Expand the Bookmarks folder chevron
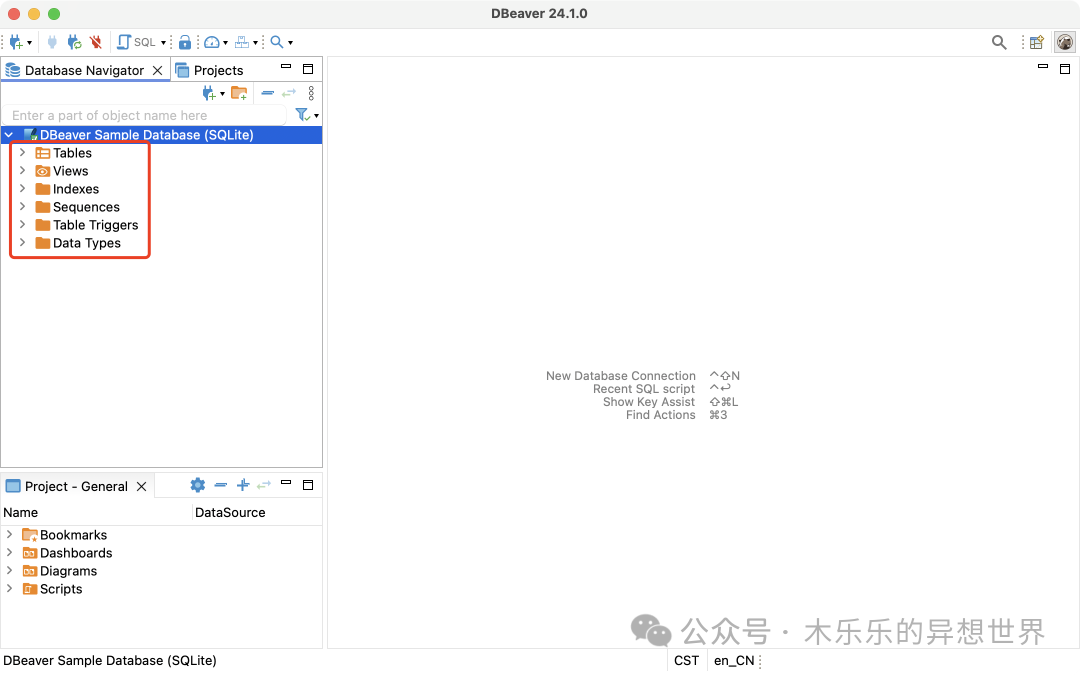This screenshot has width=1080, height=675. [9, 534]
